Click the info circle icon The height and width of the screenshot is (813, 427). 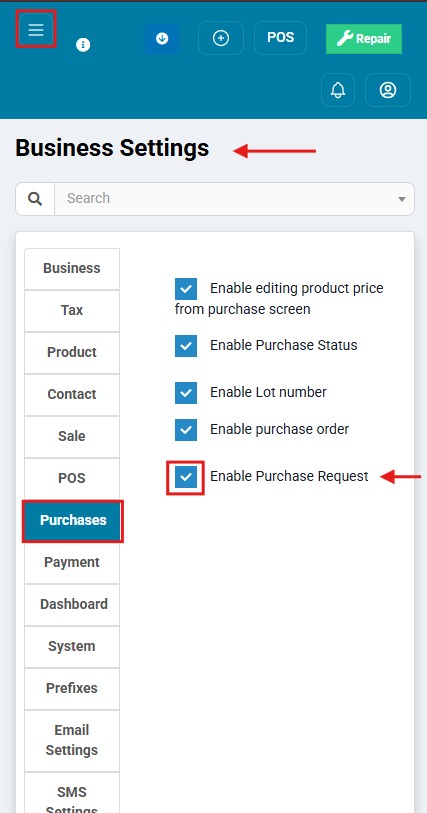pos(83,45)
